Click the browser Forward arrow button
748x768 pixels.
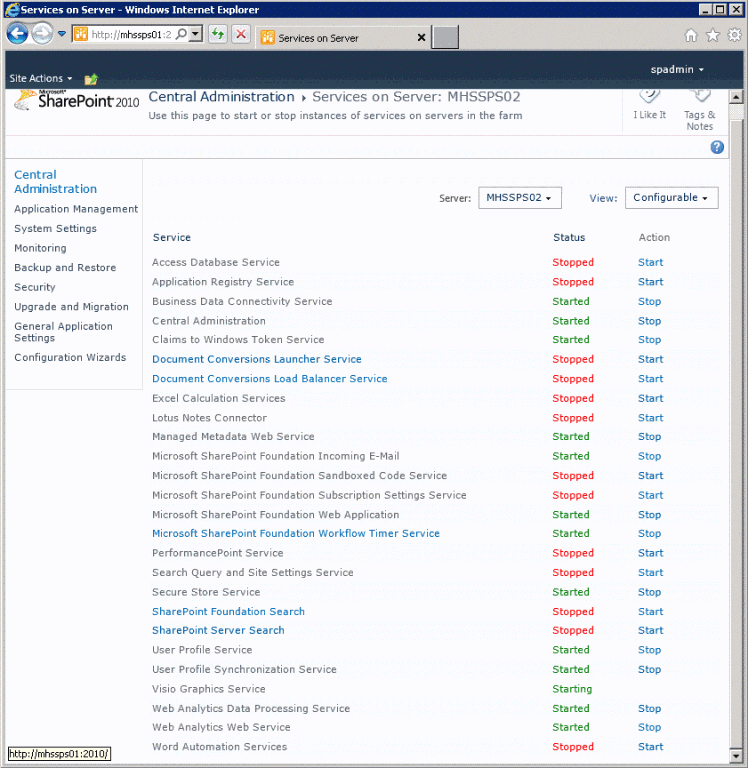click(42, 34)
